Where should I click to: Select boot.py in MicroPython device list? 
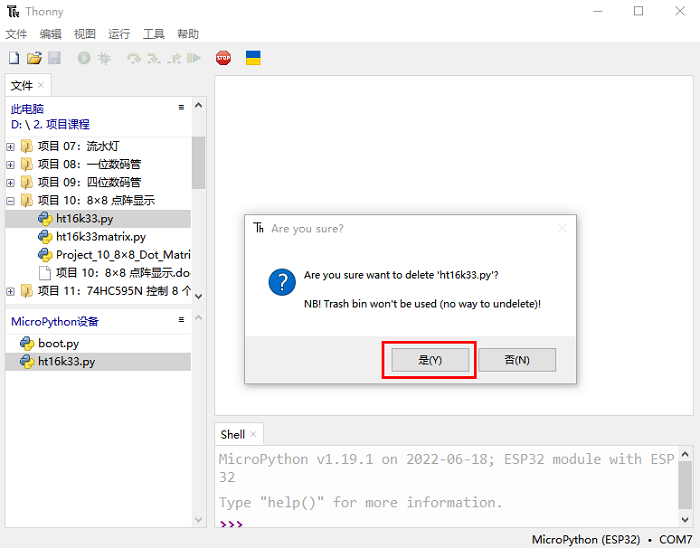58,343
